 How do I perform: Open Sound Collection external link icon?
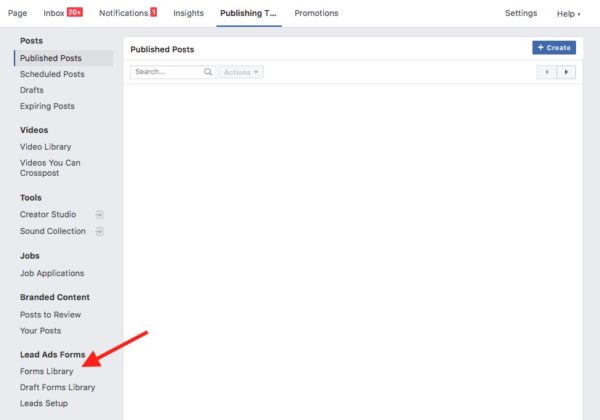(x=99, y=231)
